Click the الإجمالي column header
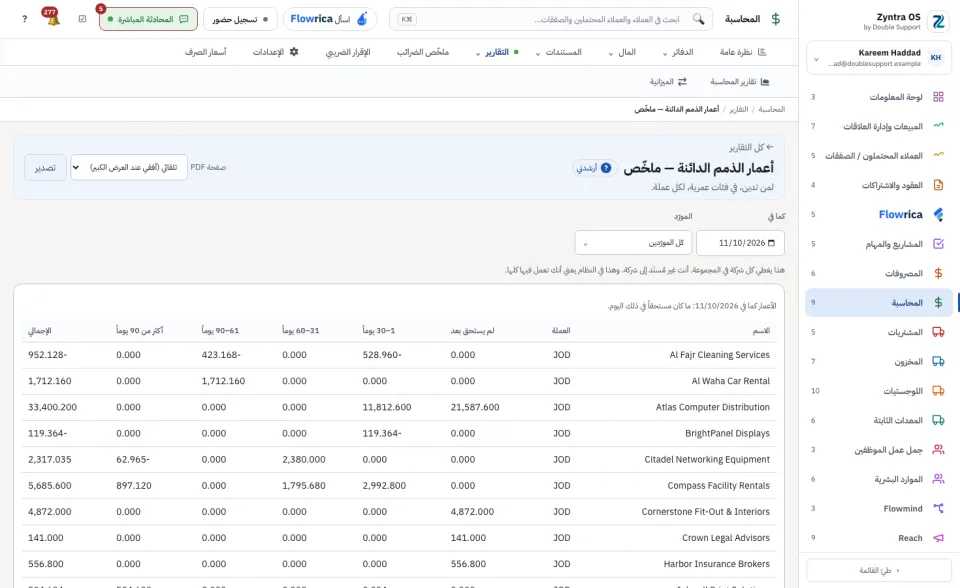Image resolution: width=960 pixels, height=588 pixels. coord(40,330)
